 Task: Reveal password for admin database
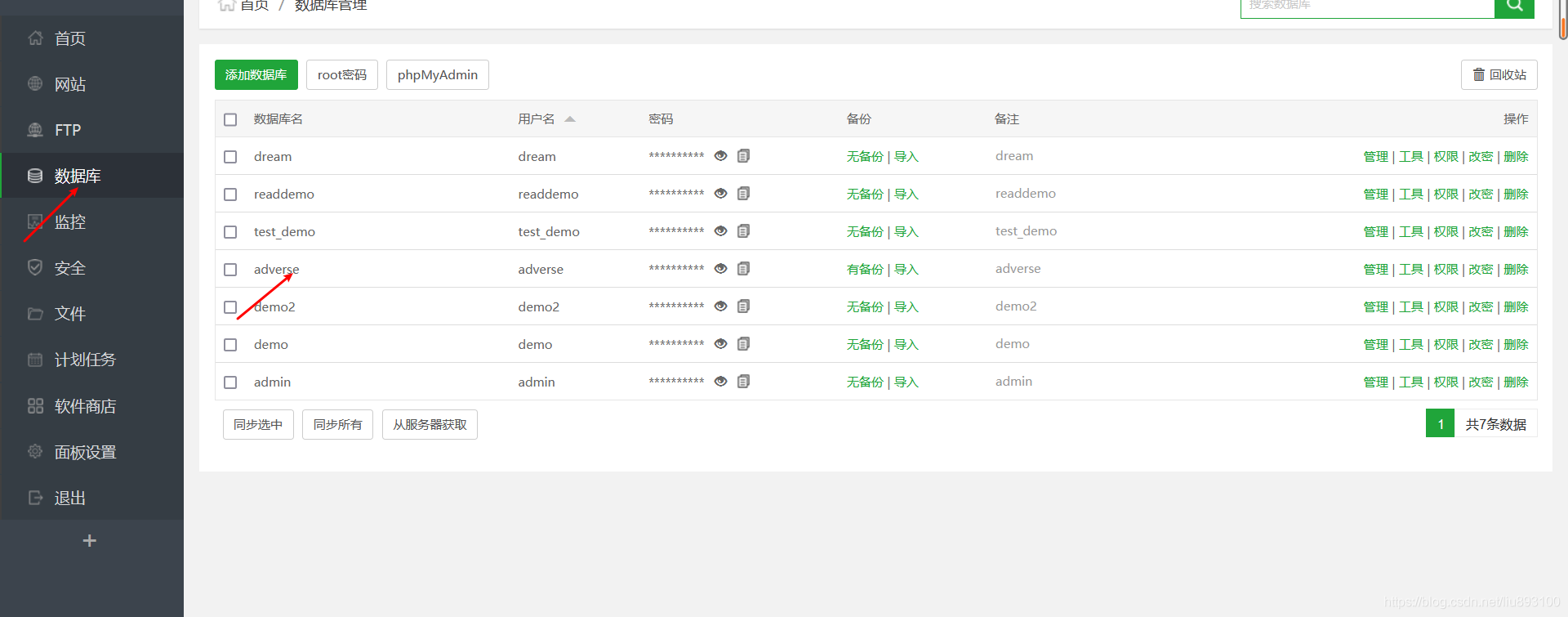pos(720,382)
